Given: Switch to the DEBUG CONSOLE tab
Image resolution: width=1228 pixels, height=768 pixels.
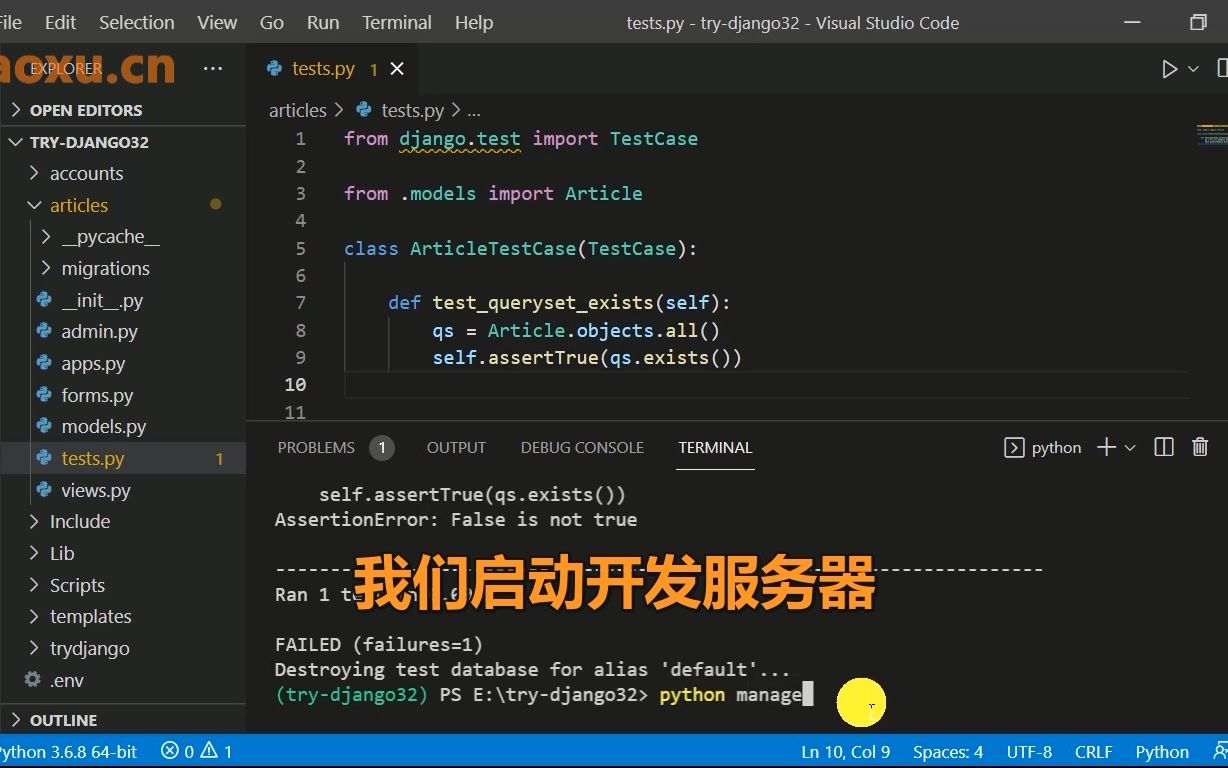Looking at the screenshot, I should [x=582, y=447].
